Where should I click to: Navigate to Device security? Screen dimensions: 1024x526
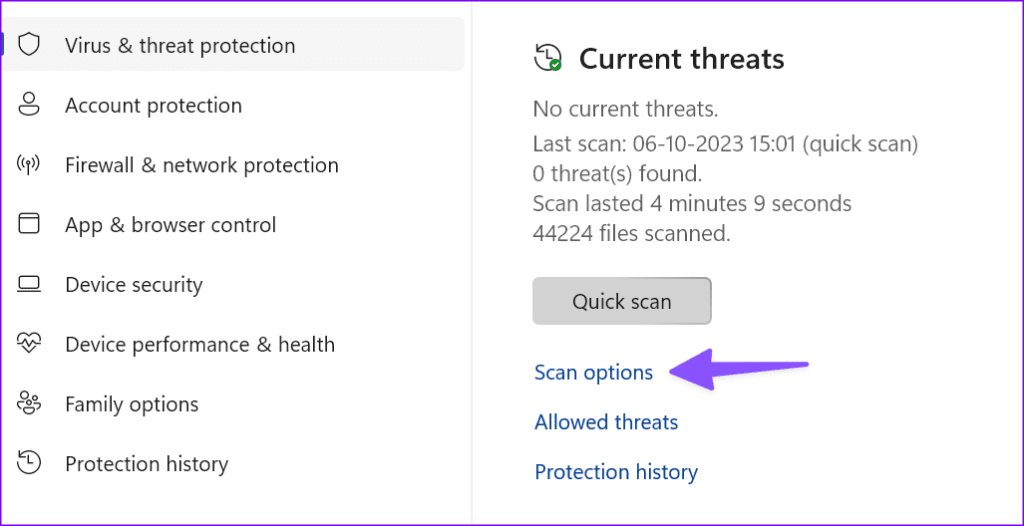133,285
